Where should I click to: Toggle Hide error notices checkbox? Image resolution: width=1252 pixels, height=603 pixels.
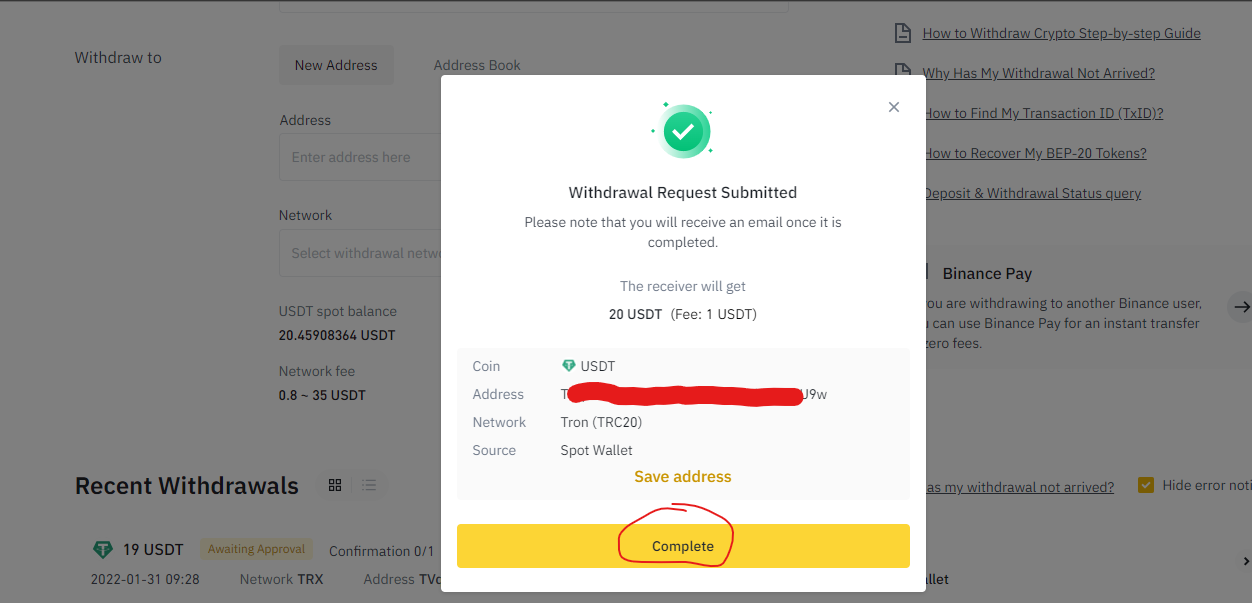point(1146,485)
